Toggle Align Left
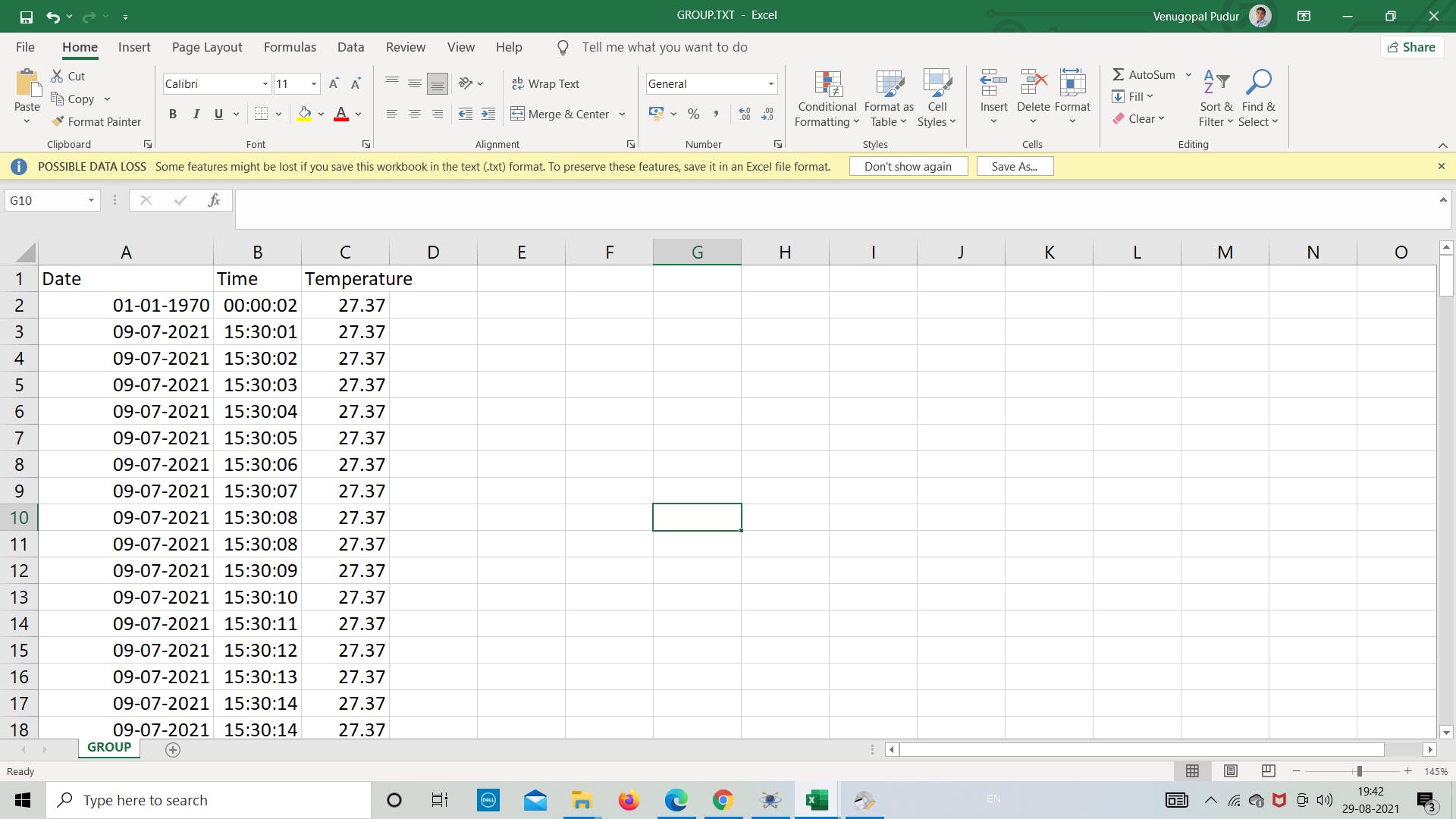1456x819 pixels. click(391, 114)
